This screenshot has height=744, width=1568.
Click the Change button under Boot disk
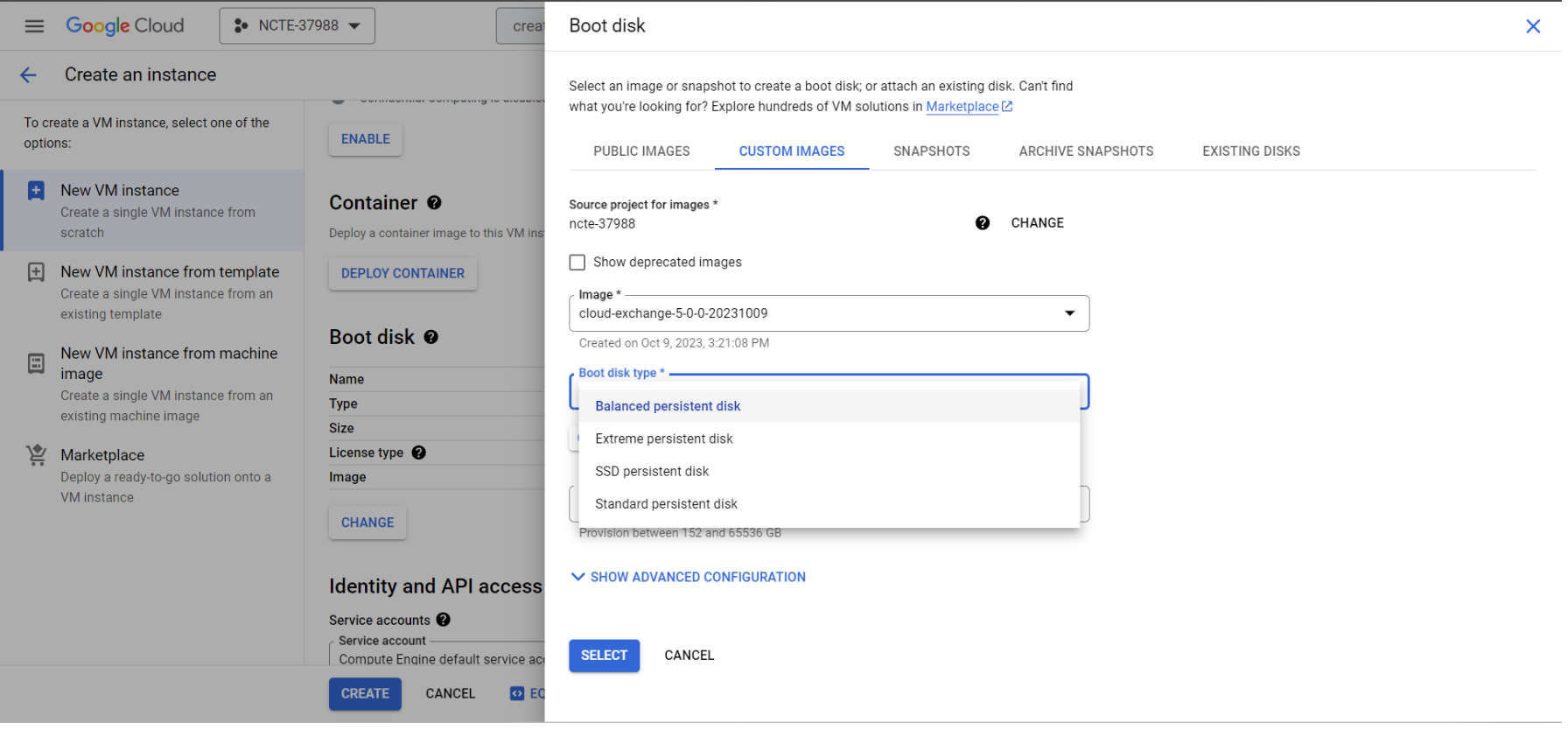tap(367, 523)
